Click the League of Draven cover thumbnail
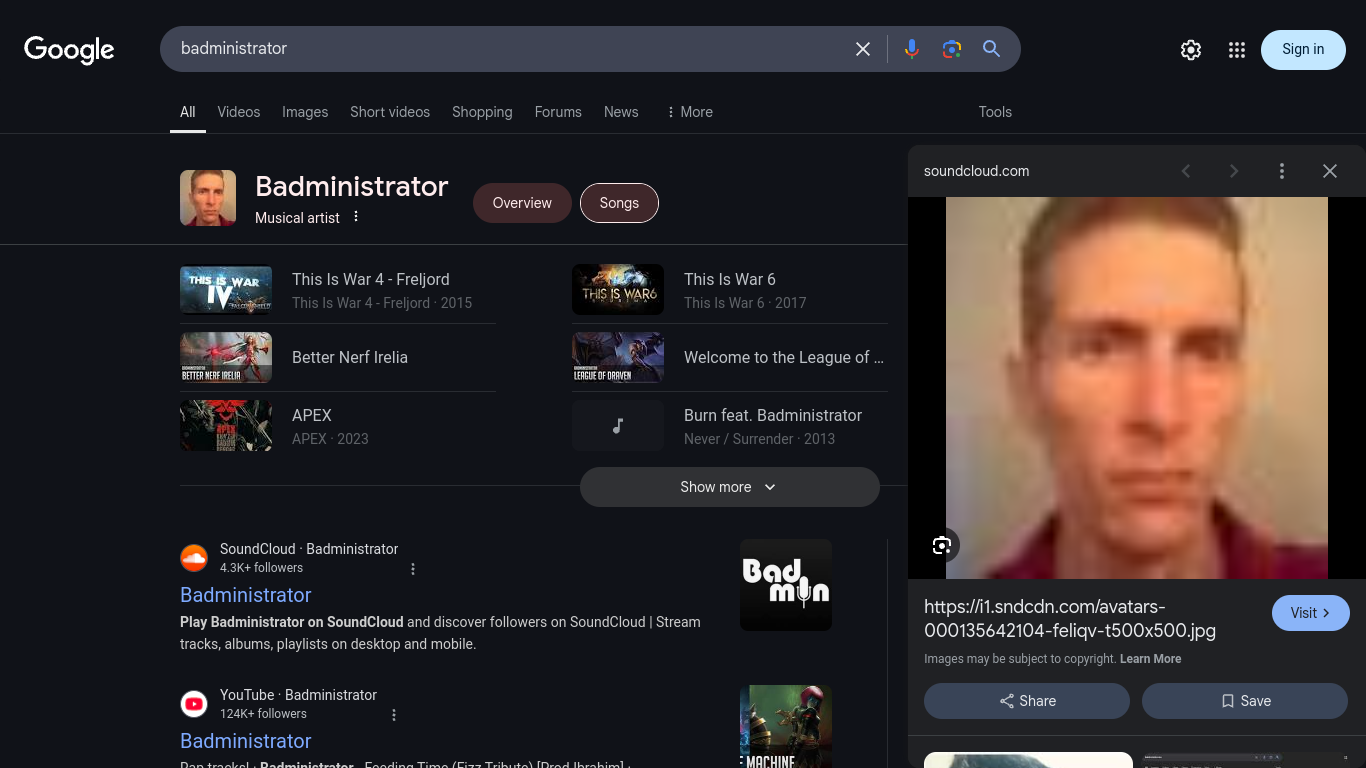The width and height of the screenshot is (1366, 768). [618, 357]
